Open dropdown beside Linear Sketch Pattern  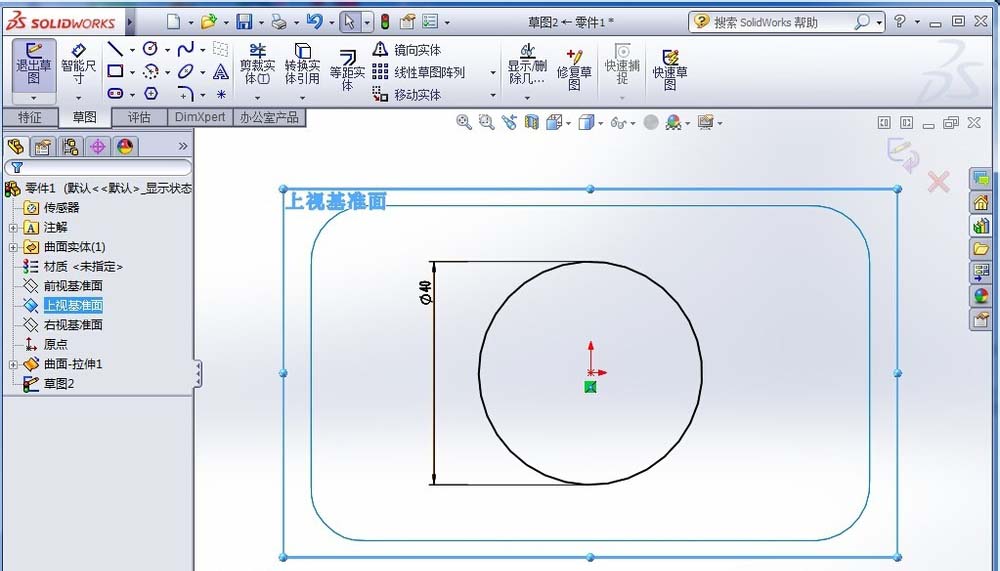point(492,73)
